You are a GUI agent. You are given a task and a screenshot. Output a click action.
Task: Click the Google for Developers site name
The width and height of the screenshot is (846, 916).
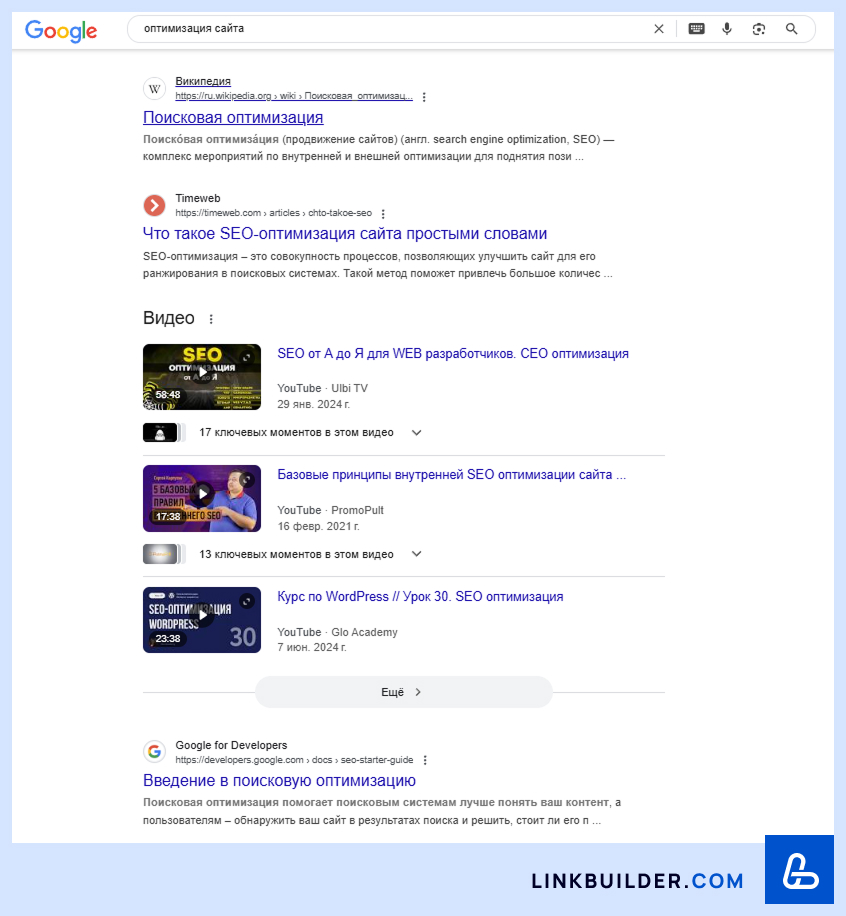pyautogui.click(x=231, y=745)
